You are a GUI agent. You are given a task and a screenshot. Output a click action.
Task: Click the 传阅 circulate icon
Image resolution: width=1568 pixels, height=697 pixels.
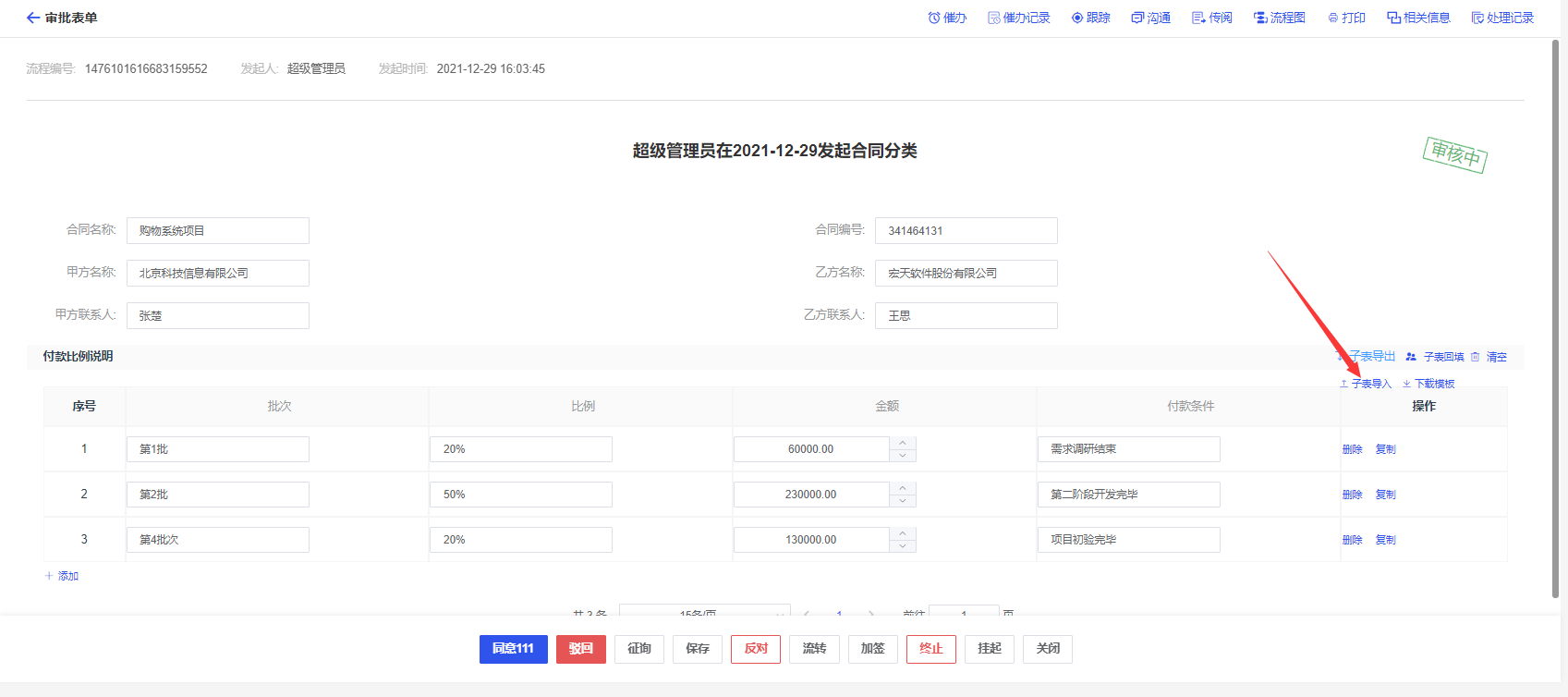[1198, 18]
